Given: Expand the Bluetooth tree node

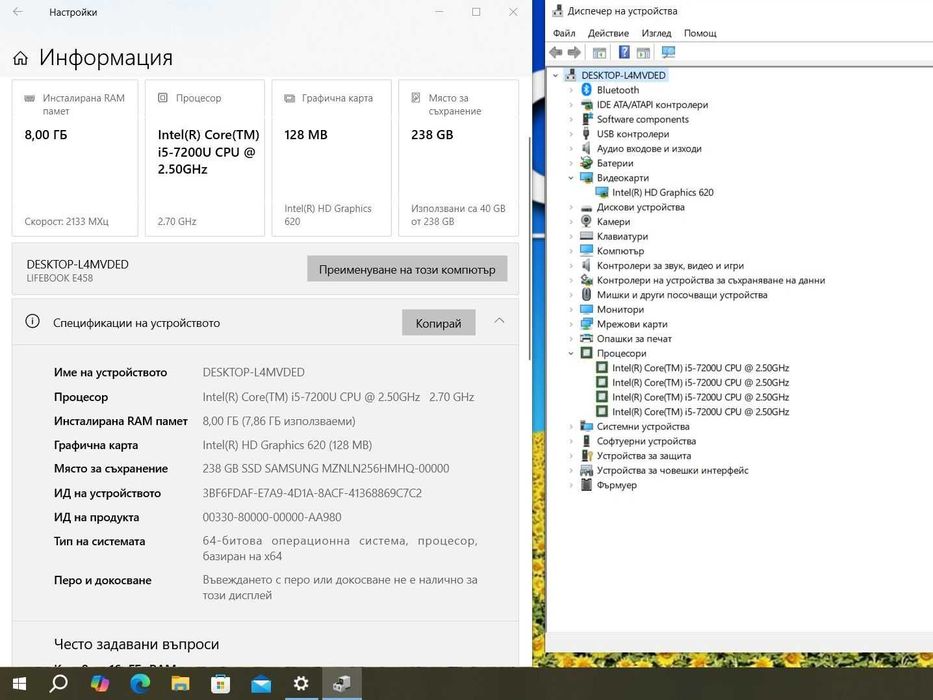Looking at the screenshot, I should click(x=571, y=90).
